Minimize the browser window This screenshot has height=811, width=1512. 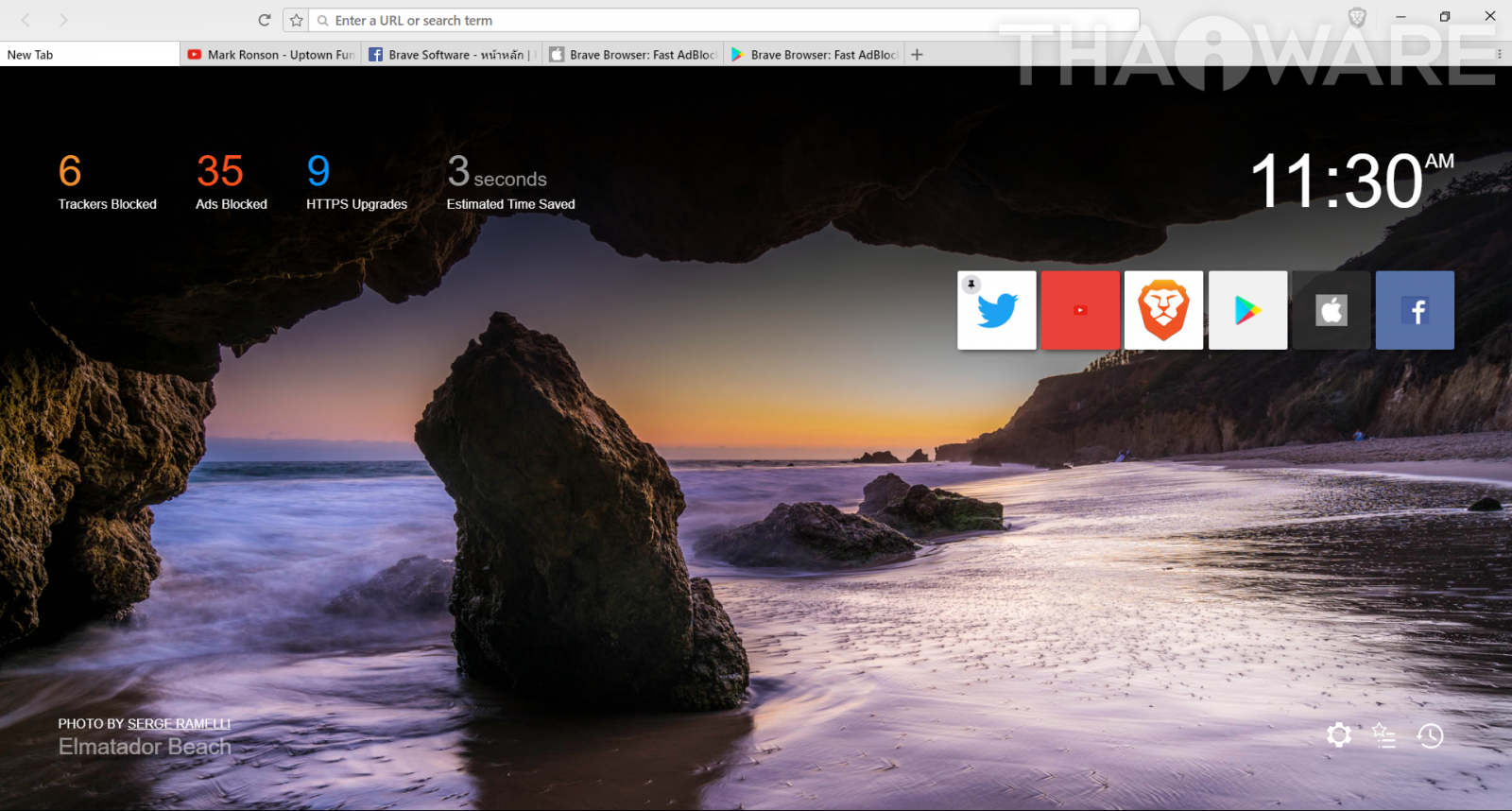click(1400, 16)
